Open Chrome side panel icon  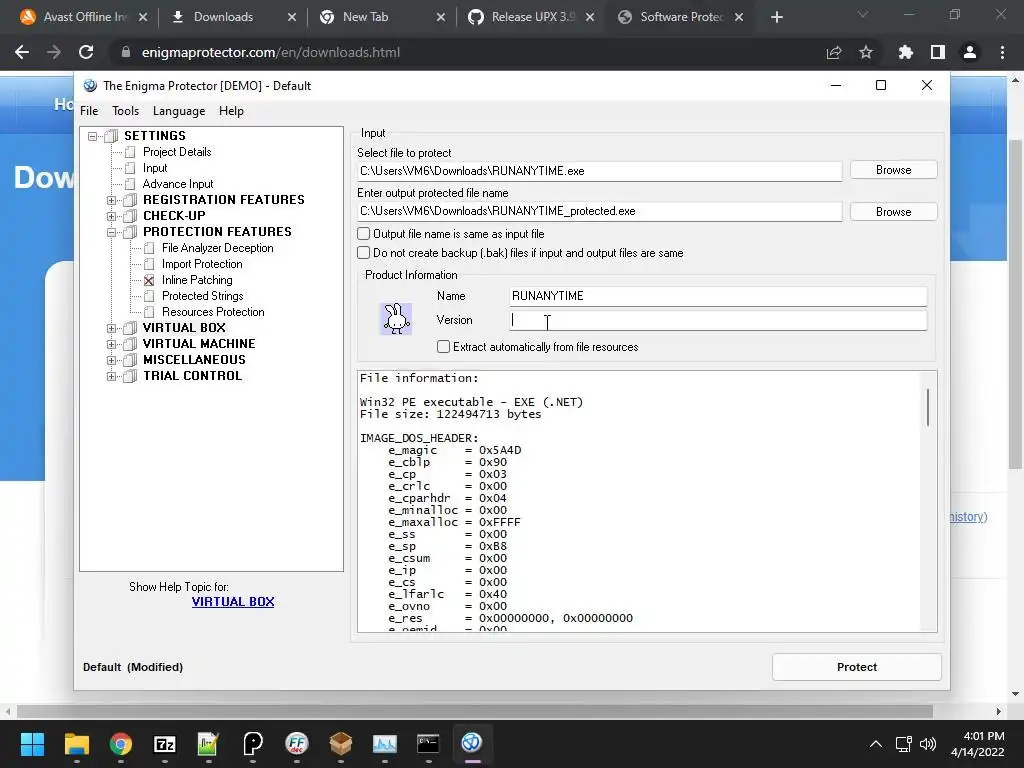[938, 52]
